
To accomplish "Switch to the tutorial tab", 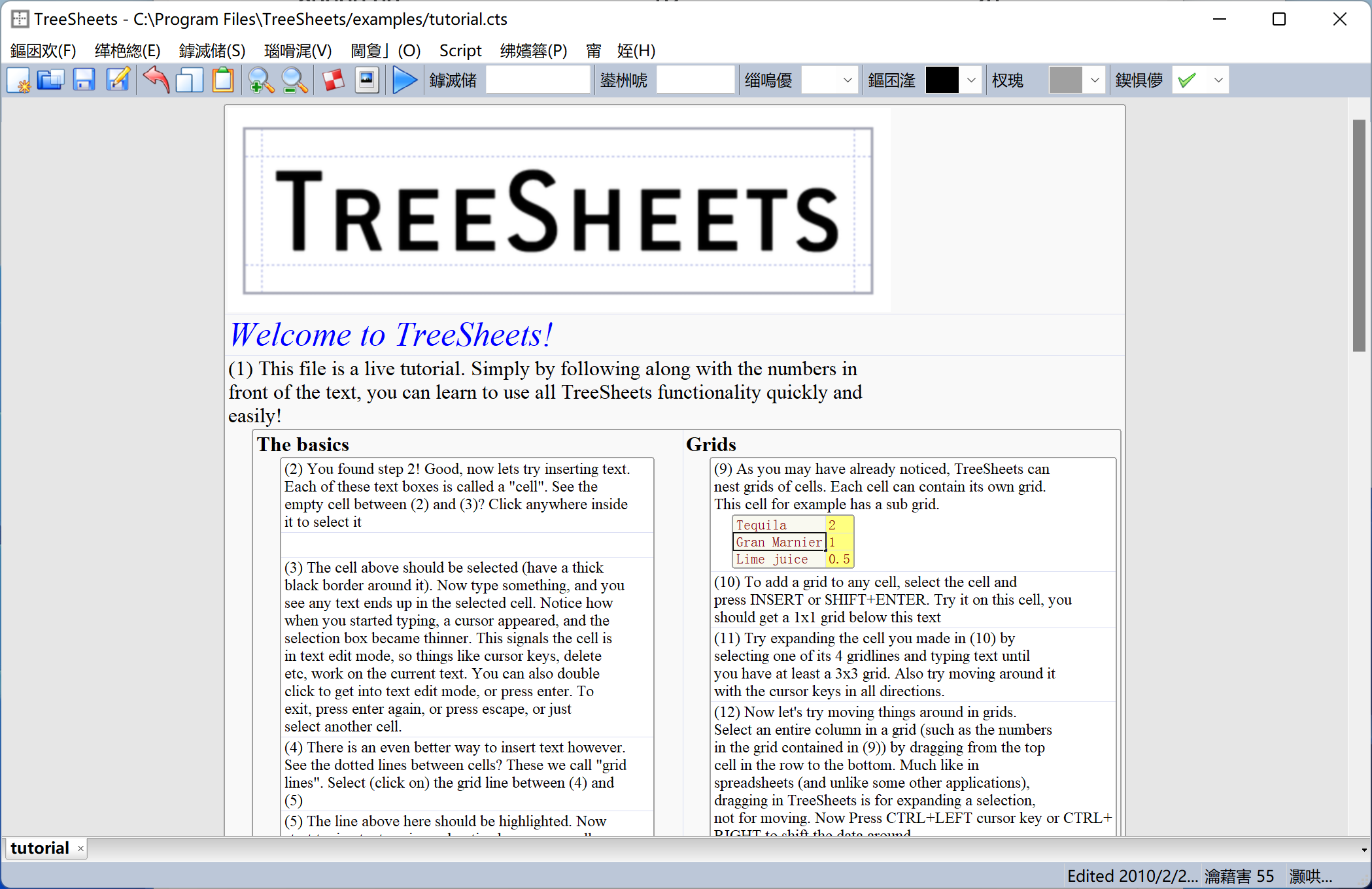I will click(39, 848).
